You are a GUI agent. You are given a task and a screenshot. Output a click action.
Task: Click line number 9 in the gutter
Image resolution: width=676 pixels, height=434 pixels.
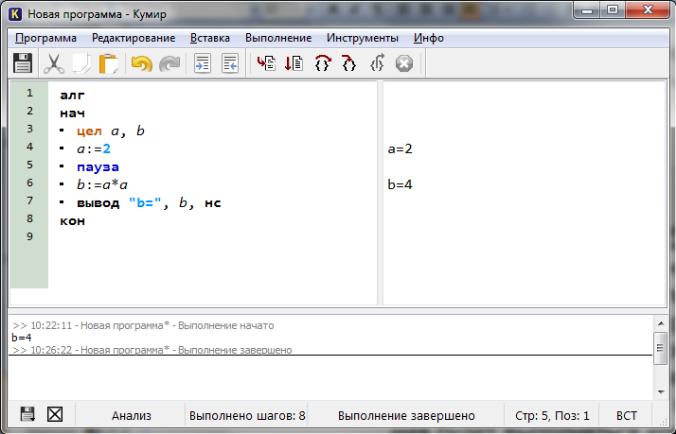[x=29, y=236]
